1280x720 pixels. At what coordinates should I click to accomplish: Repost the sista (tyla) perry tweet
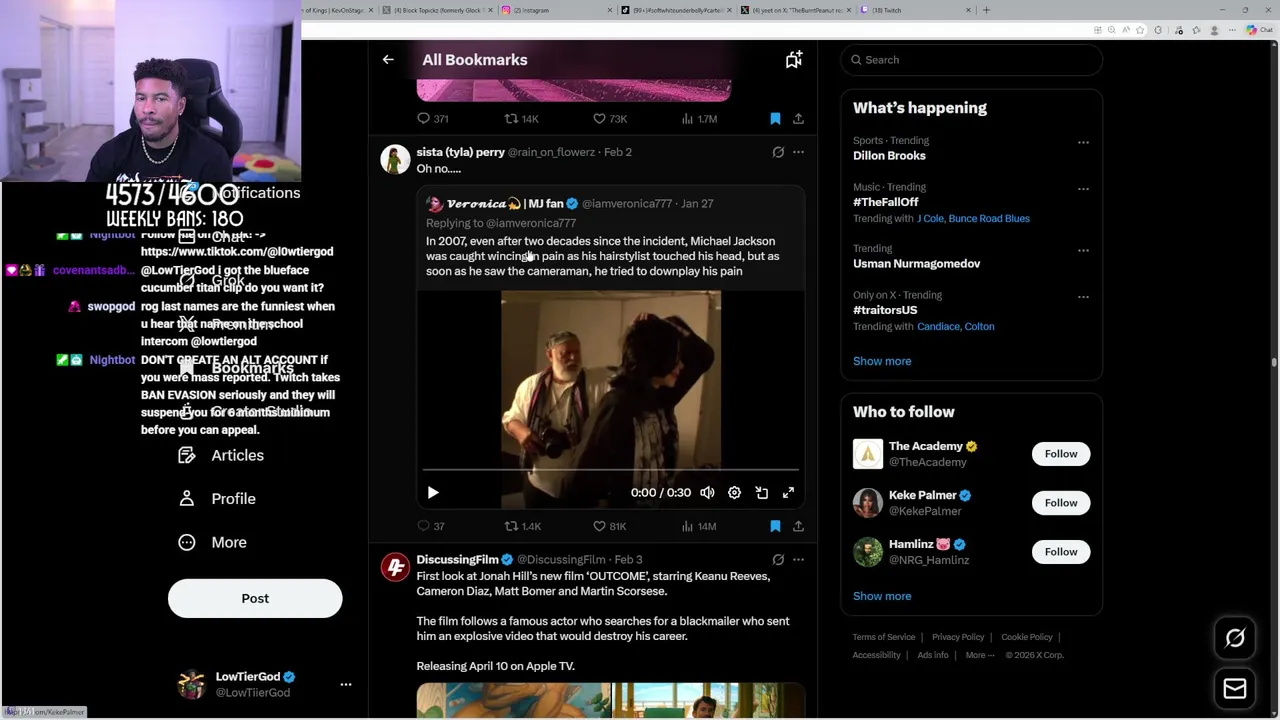point(522,526)
